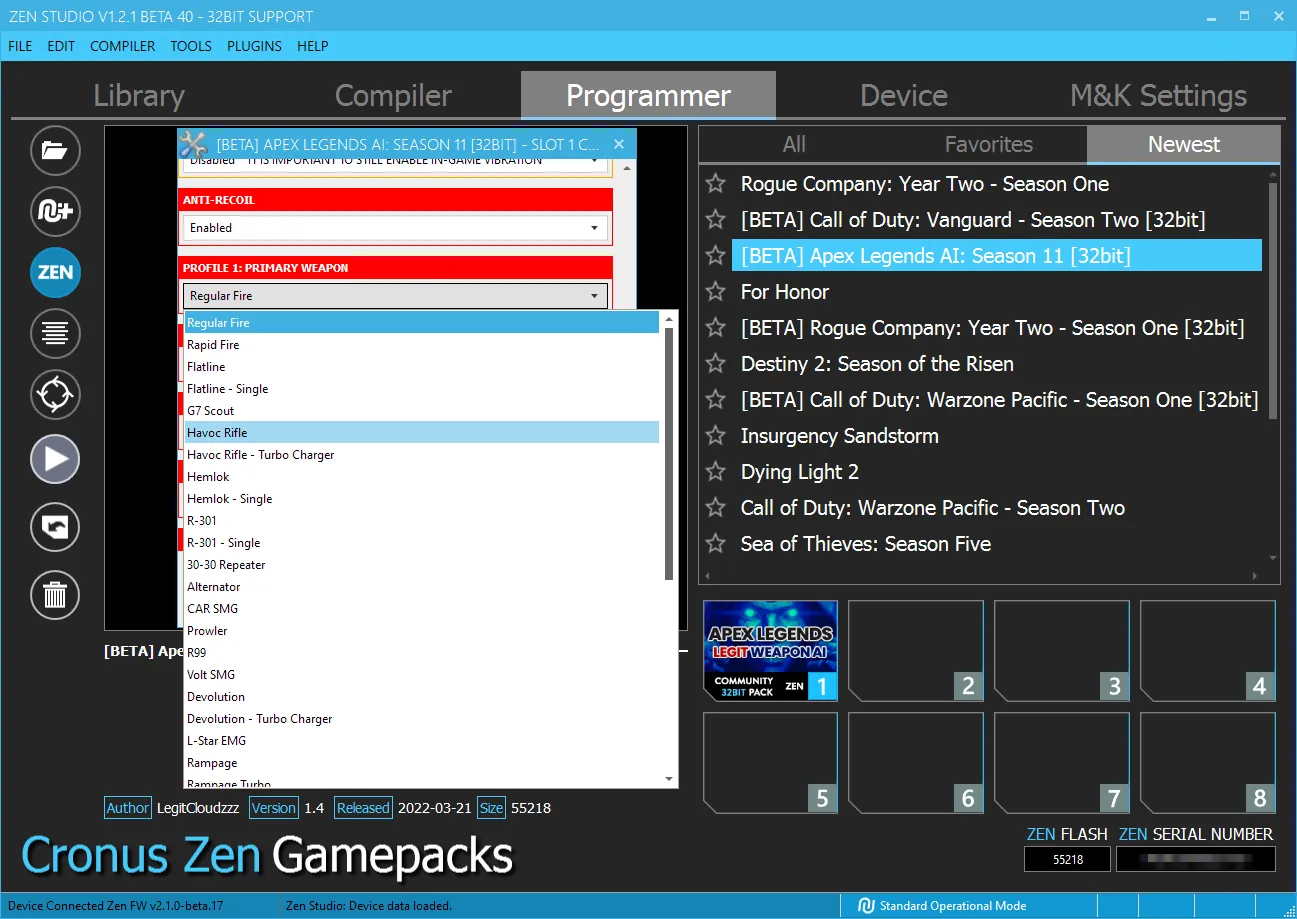Viewport: 1297px width, 919px height.
Task: Choose Havoc Rifle from weapon list
Action: pyautogui.click(x=422, y=432)
